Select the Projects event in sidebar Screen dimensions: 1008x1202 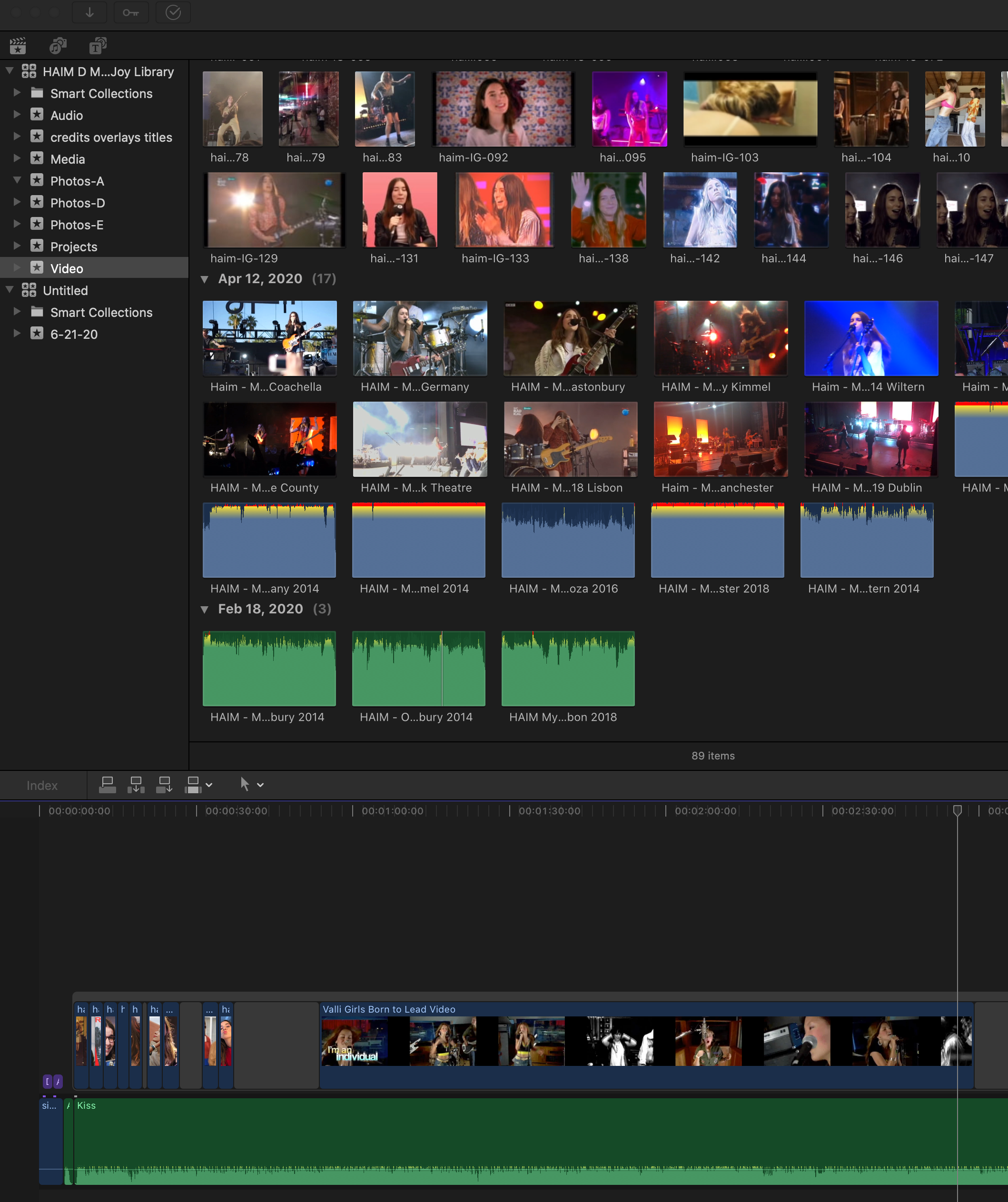pyautogui.click(x=73, y=246)
